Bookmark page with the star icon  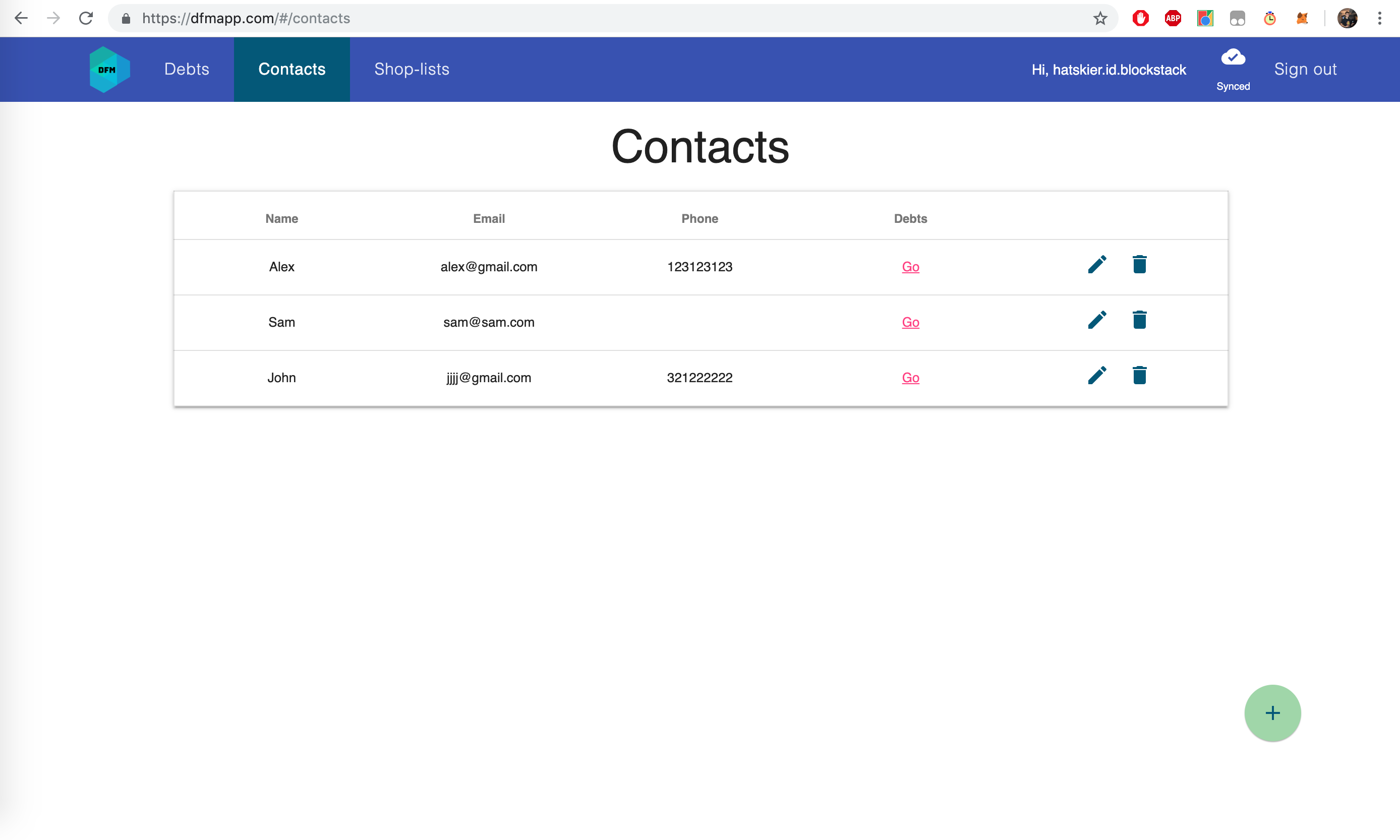coord(1099,19)
